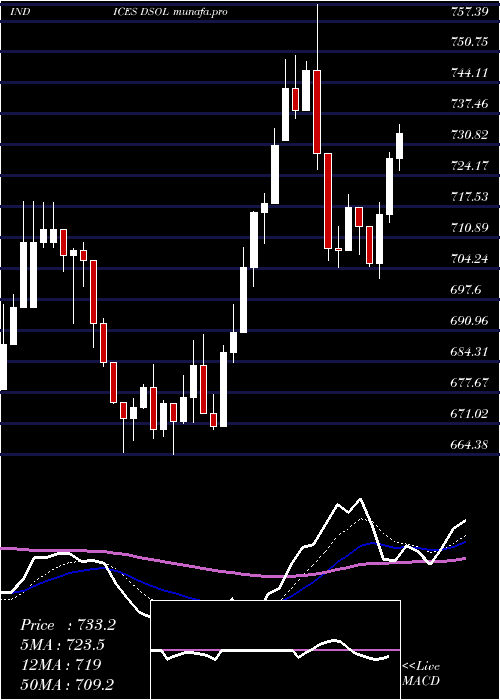Click the 704.24 price axis label
Image resolution: width=500 pixels, height=700 pixels.
467,259
